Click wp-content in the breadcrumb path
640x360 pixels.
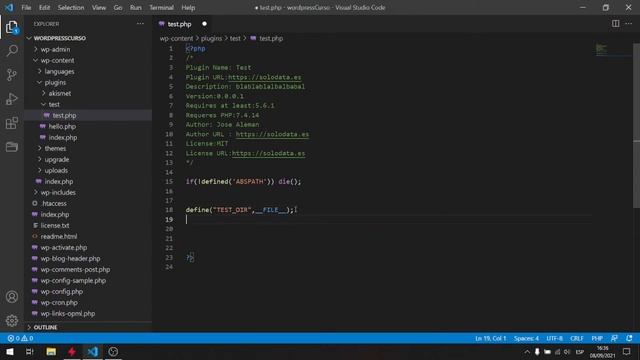click(176, 38)
